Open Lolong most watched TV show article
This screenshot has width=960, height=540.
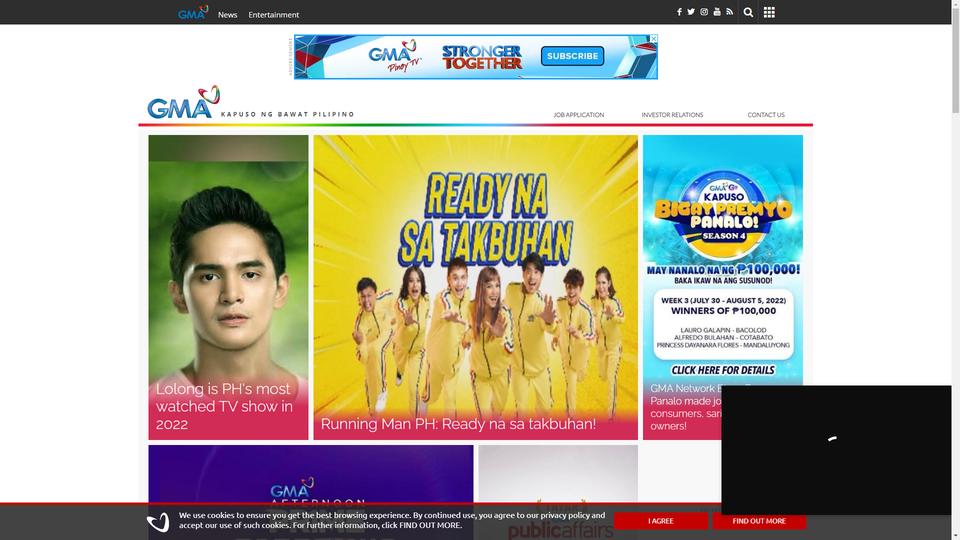[x=228, y=287]
